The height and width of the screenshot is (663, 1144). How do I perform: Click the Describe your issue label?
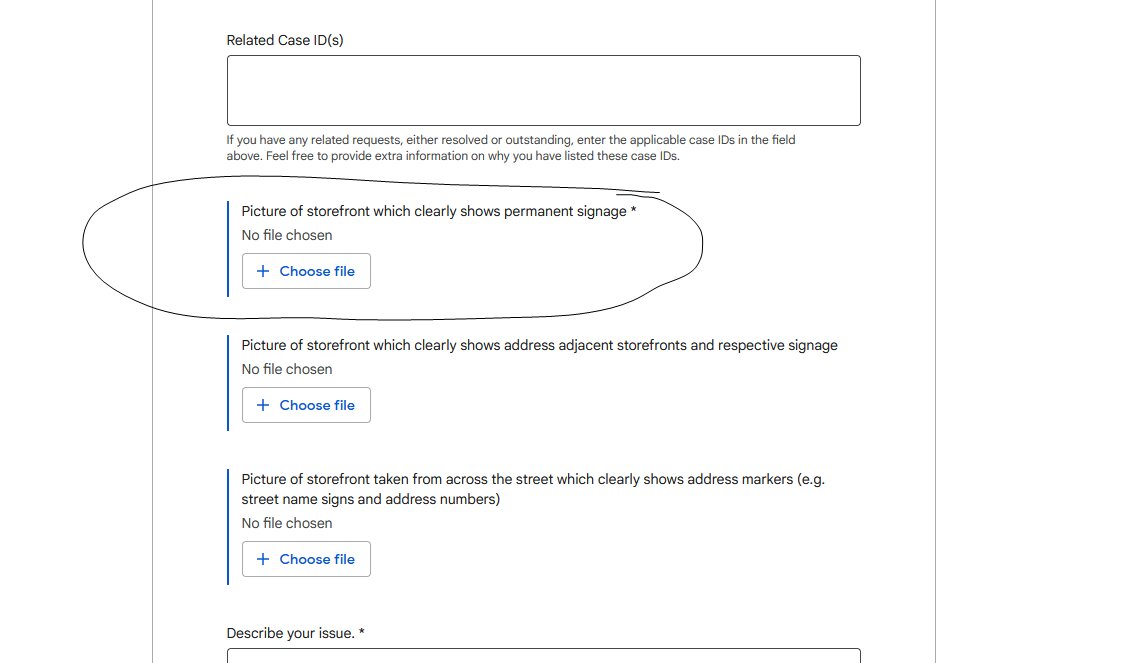click(x=295, y=633)
